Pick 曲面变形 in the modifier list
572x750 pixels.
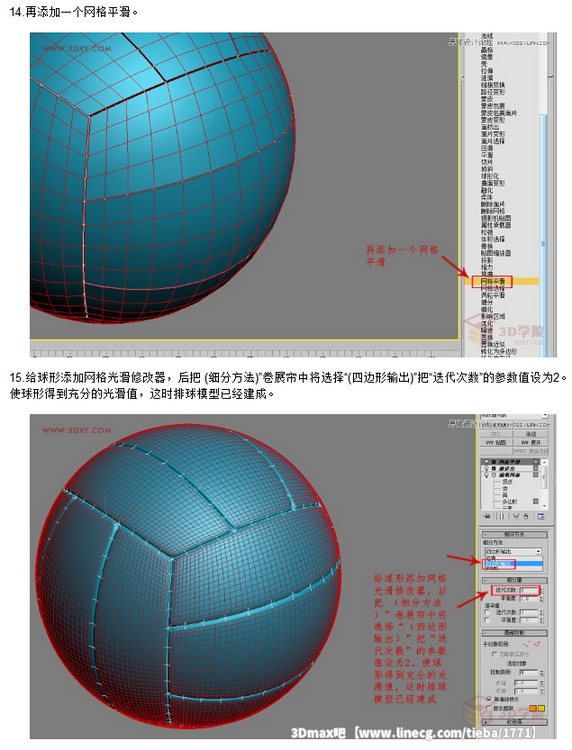coord(493,183)
